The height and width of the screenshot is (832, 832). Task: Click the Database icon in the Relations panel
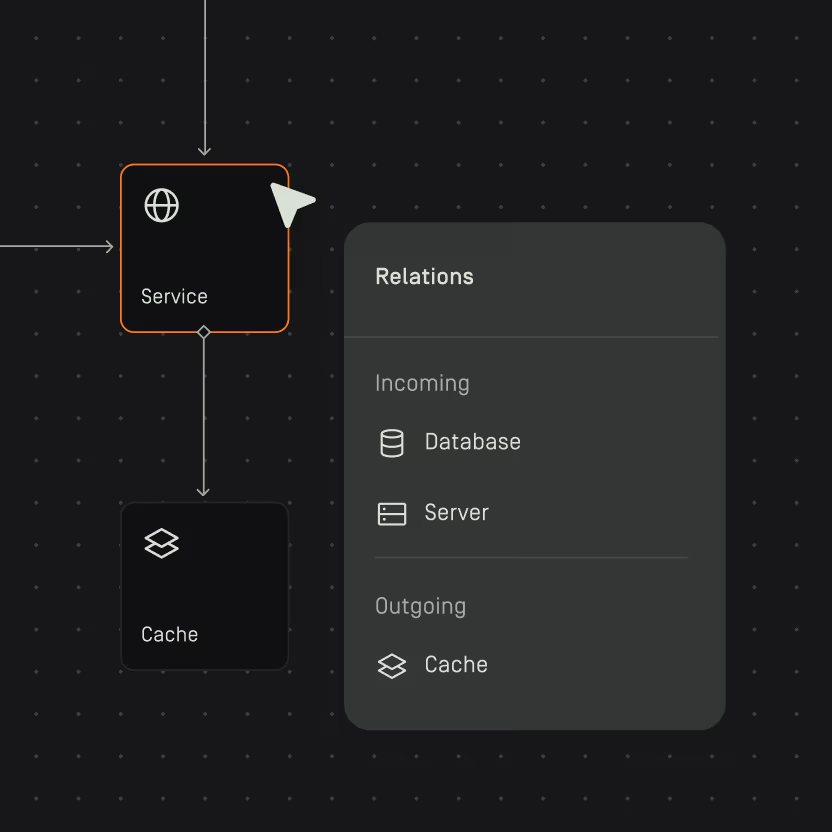click(x=391, y=442)
